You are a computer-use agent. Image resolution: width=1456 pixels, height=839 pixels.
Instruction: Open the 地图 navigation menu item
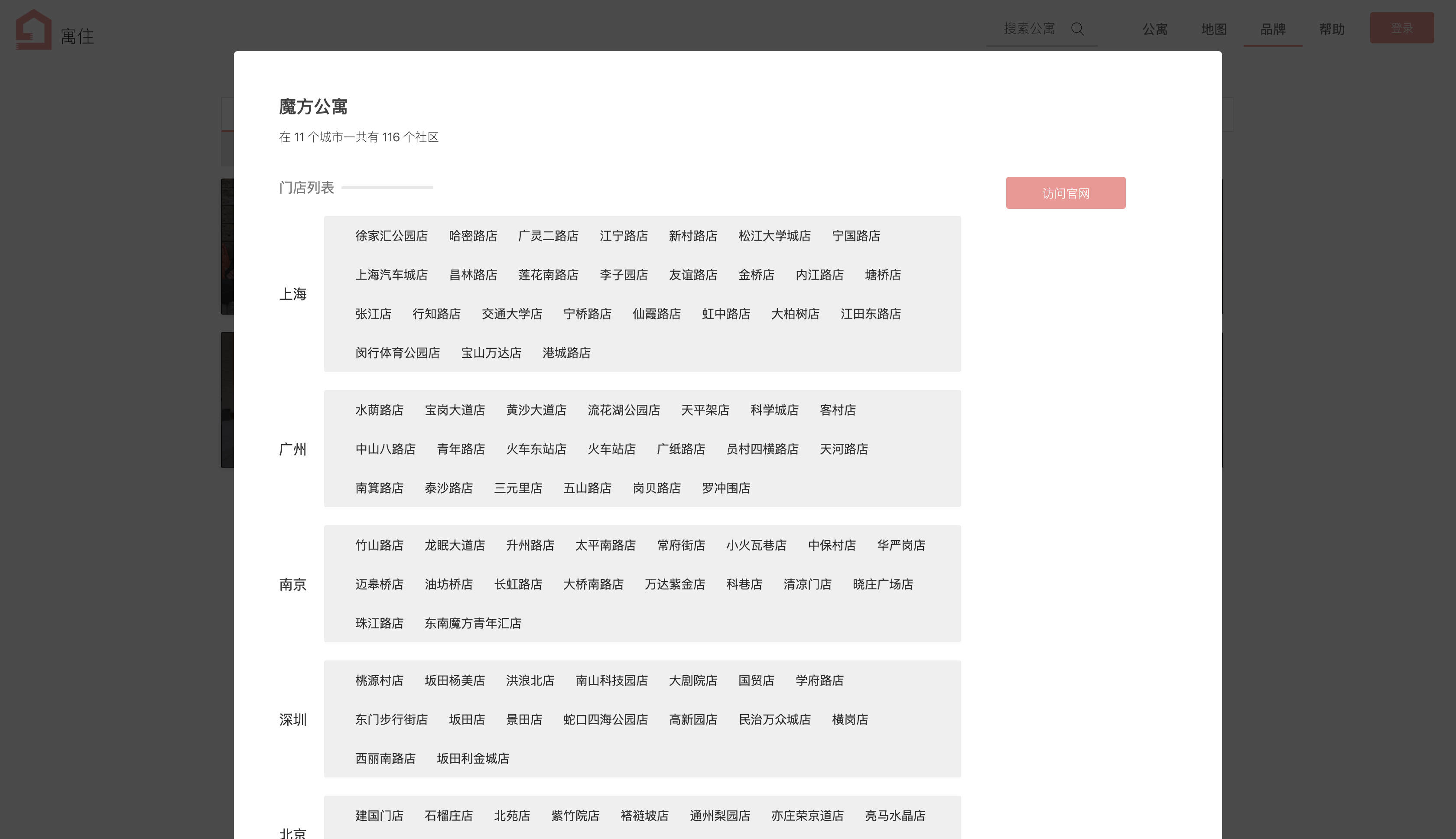pyautogui.click(x=1213, y=29)
